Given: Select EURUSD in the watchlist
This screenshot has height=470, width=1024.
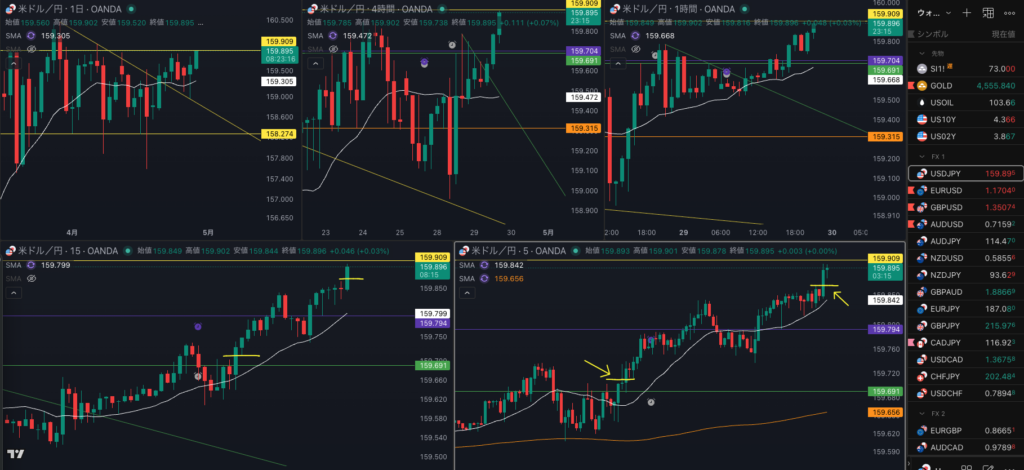Looking at the screenshot, I should (947, 190).
